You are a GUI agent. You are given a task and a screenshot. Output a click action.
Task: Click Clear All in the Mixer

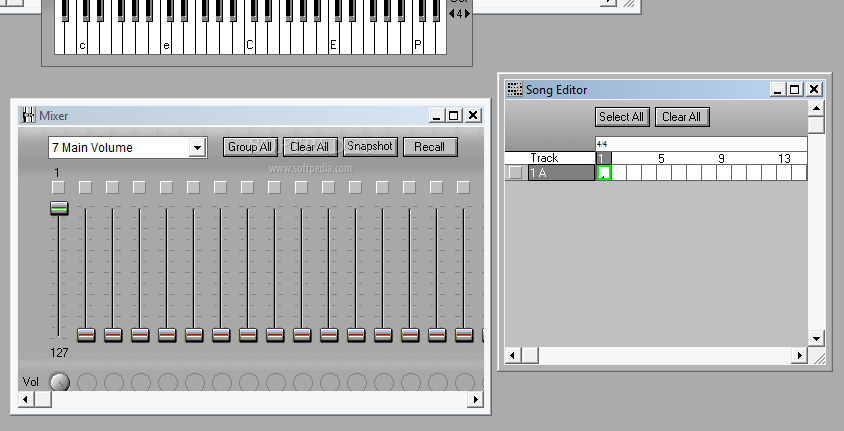click(310, 147)
